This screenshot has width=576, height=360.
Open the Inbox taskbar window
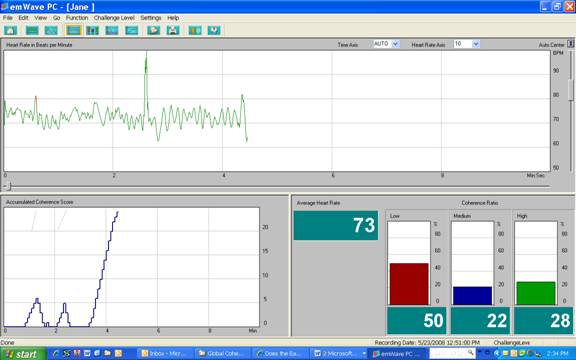point(164,354)
